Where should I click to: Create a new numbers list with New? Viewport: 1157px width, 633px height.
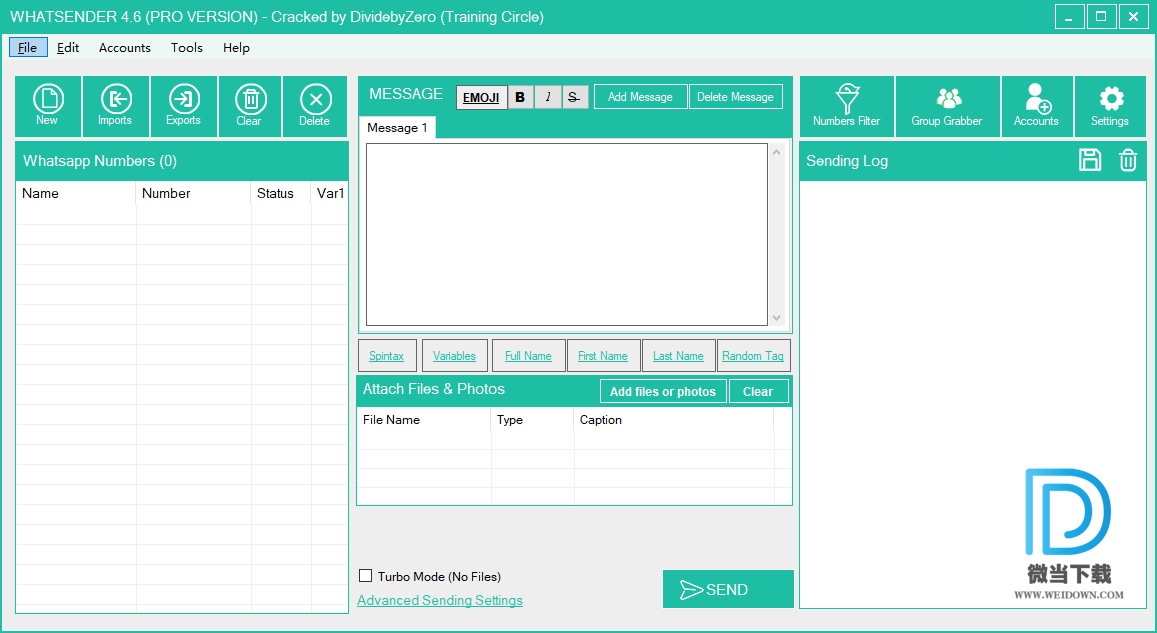click(x=48, y=106)
